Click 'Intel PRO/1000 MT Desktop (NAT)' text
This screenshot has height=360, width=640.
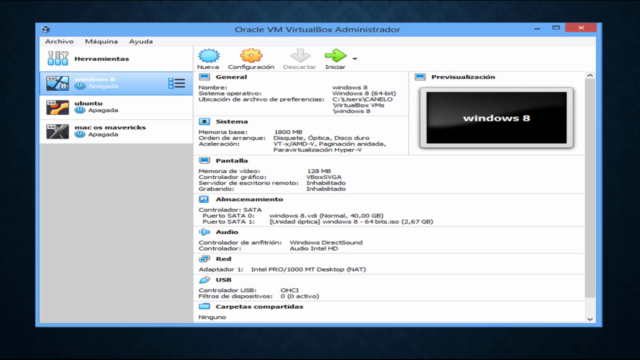(308, 269)
